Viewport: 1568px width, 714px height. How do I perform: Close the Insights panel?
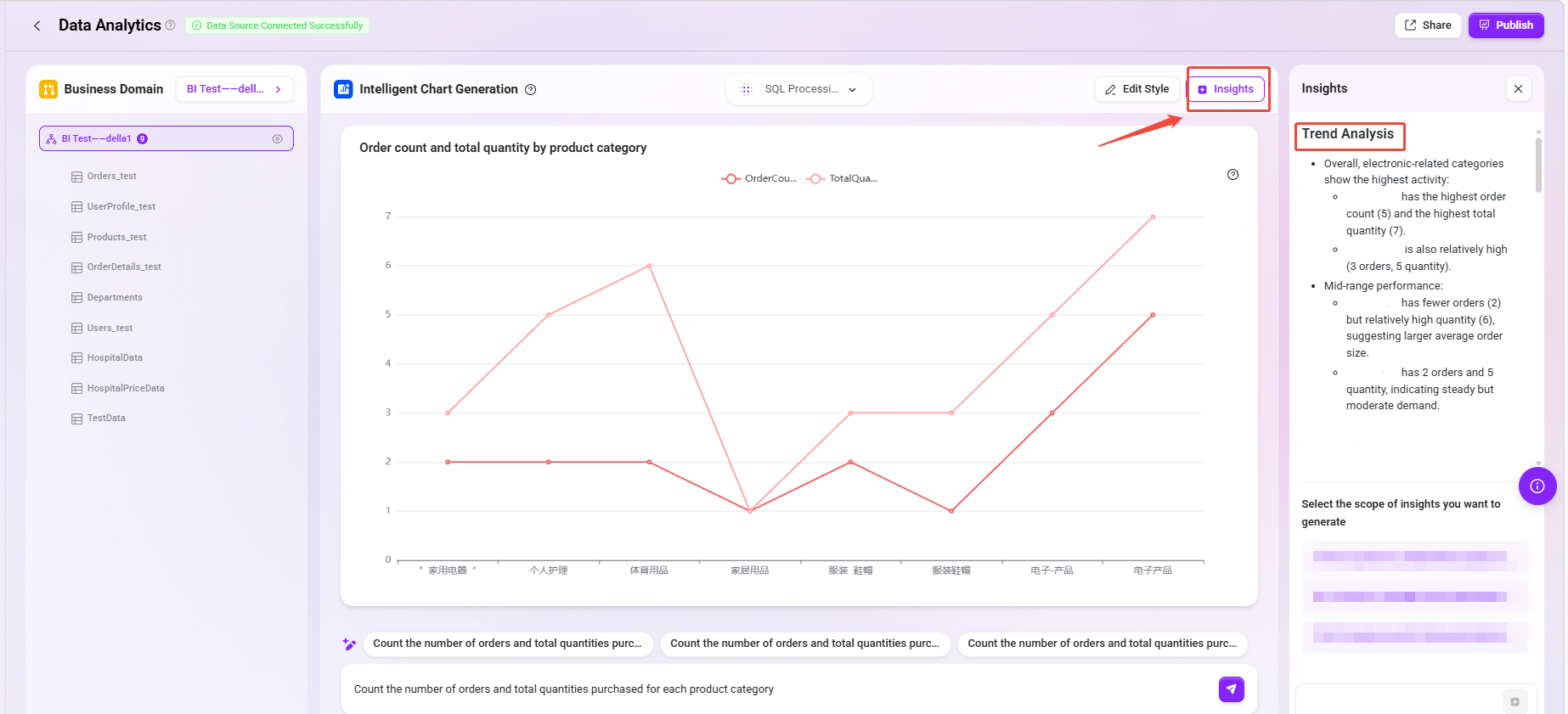coord(1518,88)
